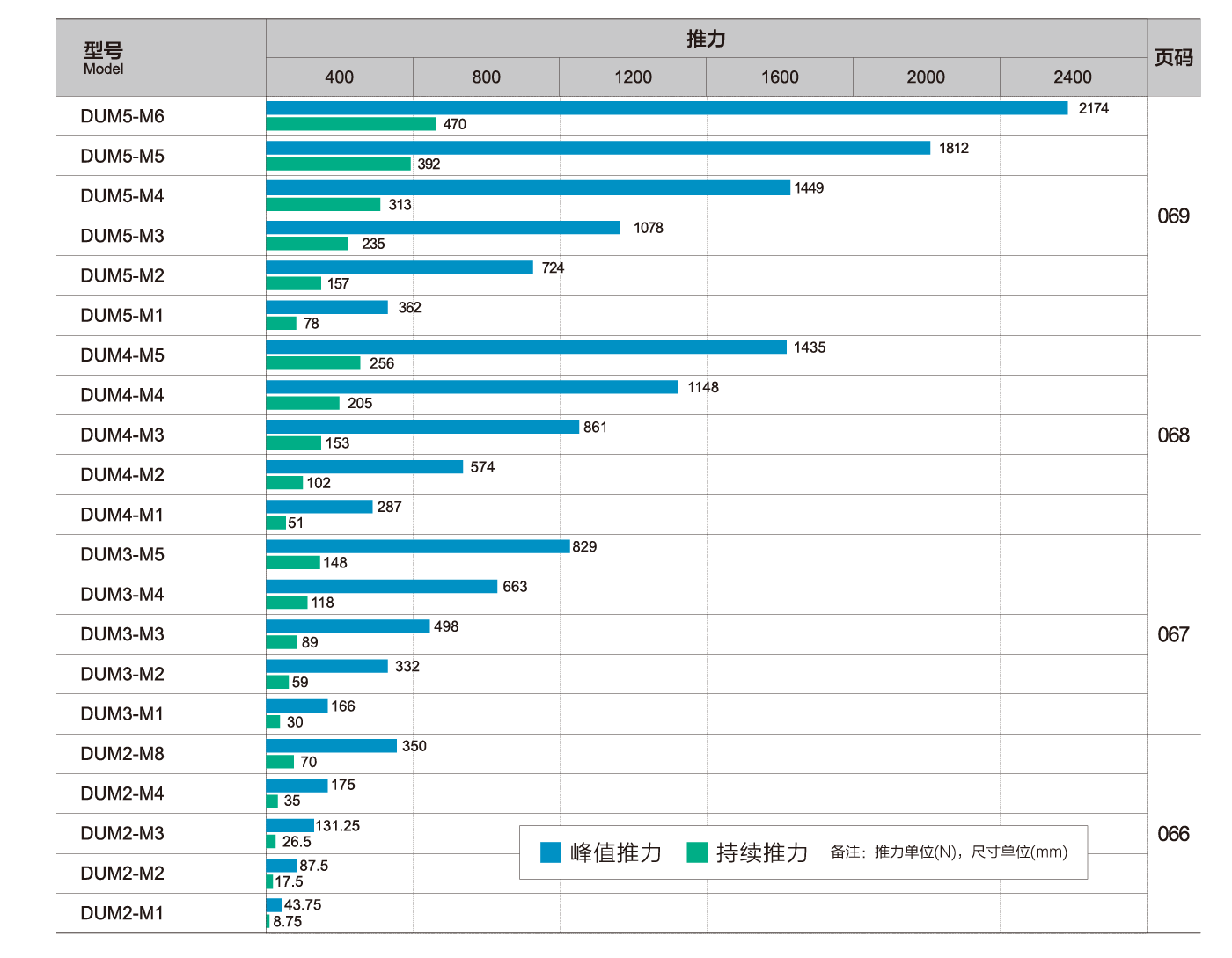Click the 1449 peak thrust value
1232x958 pixels.
point(809,187)
